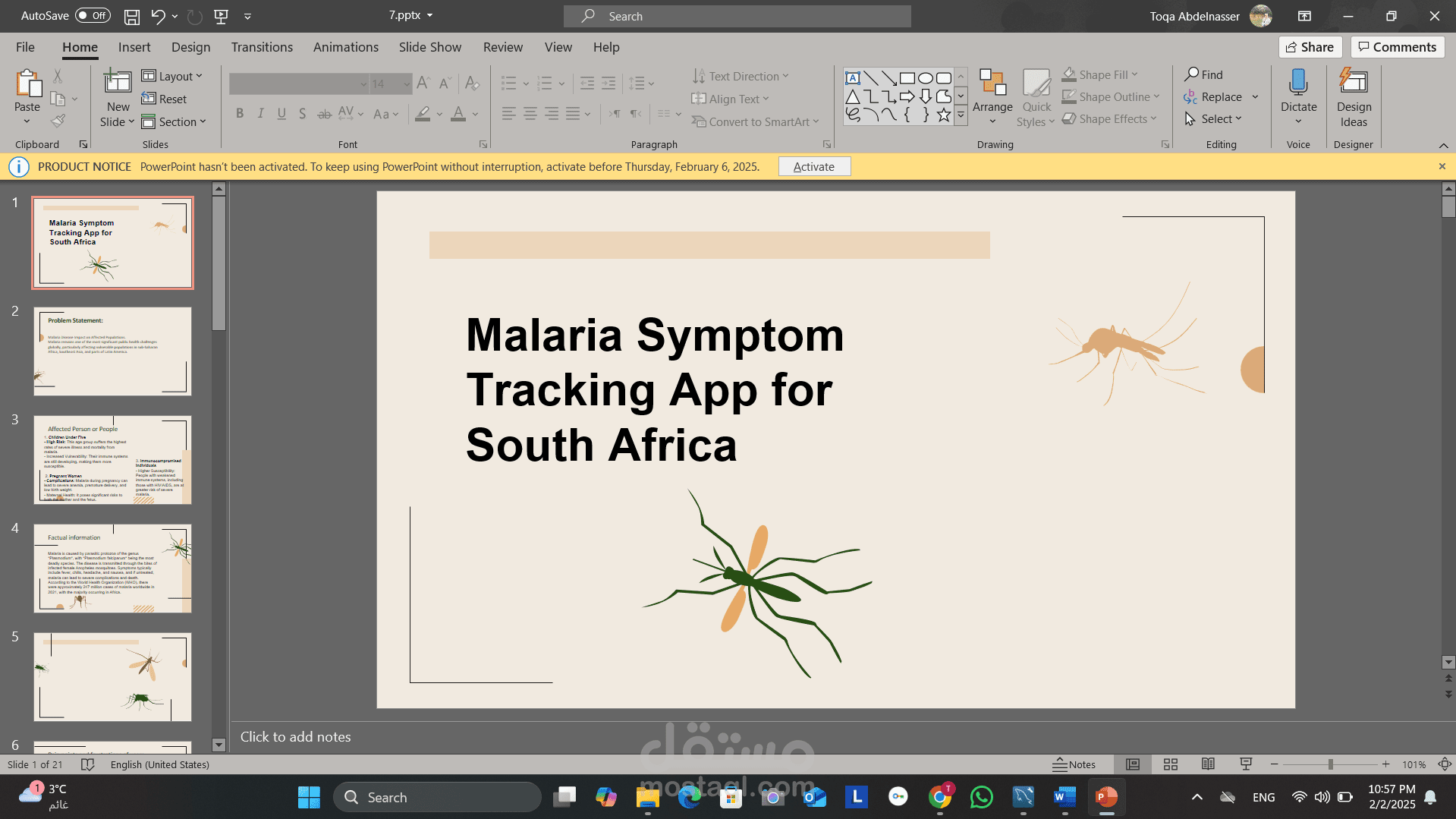
Task: Select slide 4 Factual information thumbnail
Action: click(112, 569)
